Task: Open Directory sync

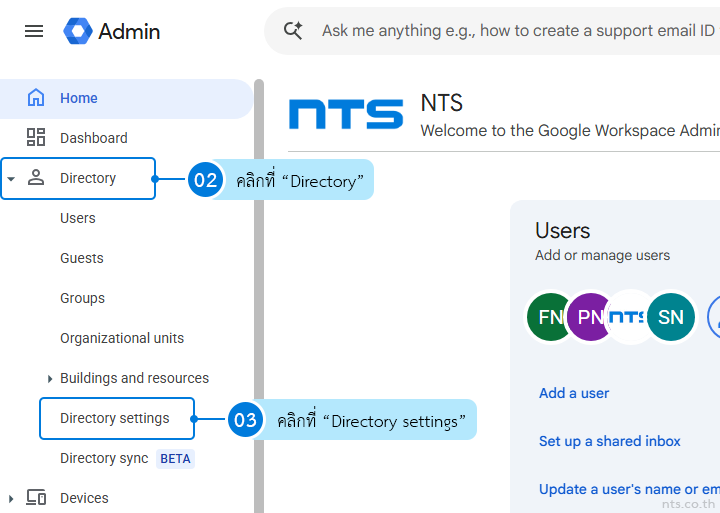Action: pyautogui.click(x=104, y=458)
